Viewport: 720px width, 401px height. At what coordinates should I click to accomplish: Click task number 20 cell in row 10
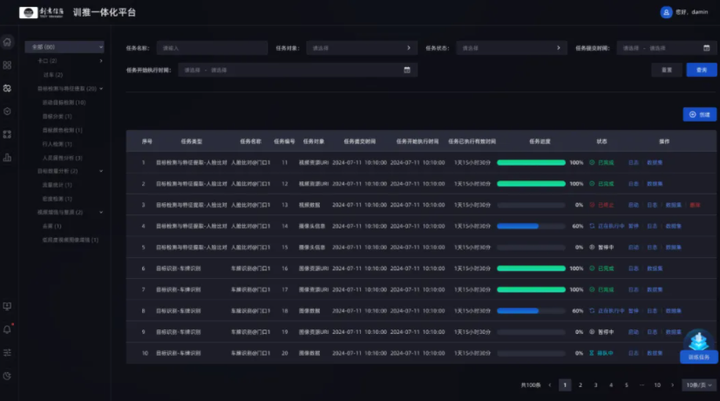[285, 353]
